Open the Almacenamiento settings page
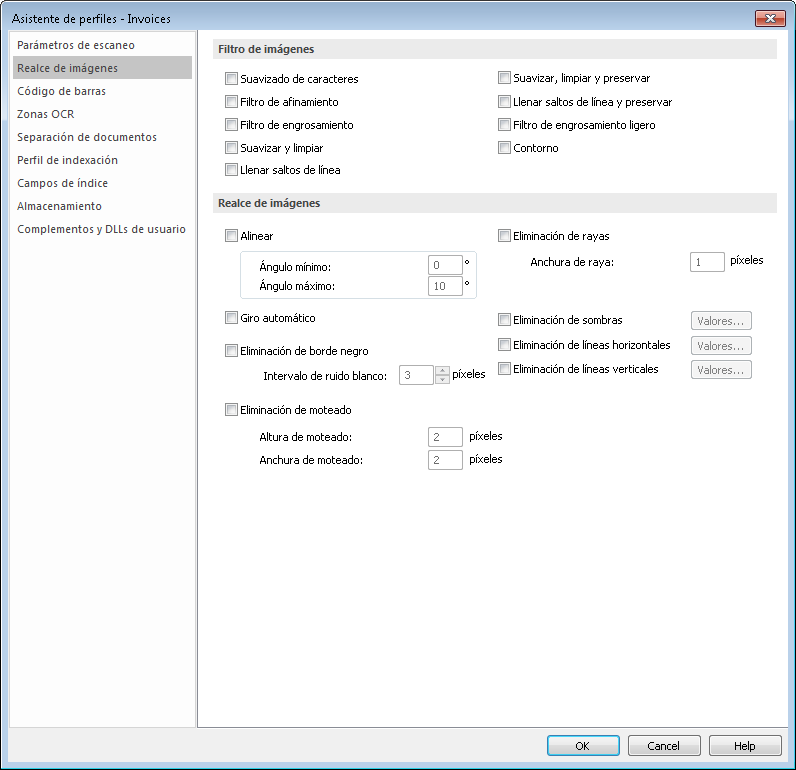Screen dimensions: 796x770 tap(60, 206)
